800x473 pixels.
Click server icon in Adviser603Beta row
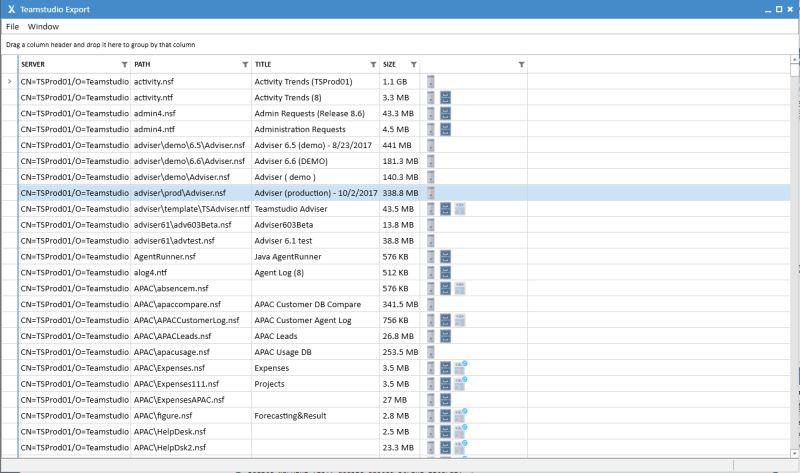[x=431, y=225]
